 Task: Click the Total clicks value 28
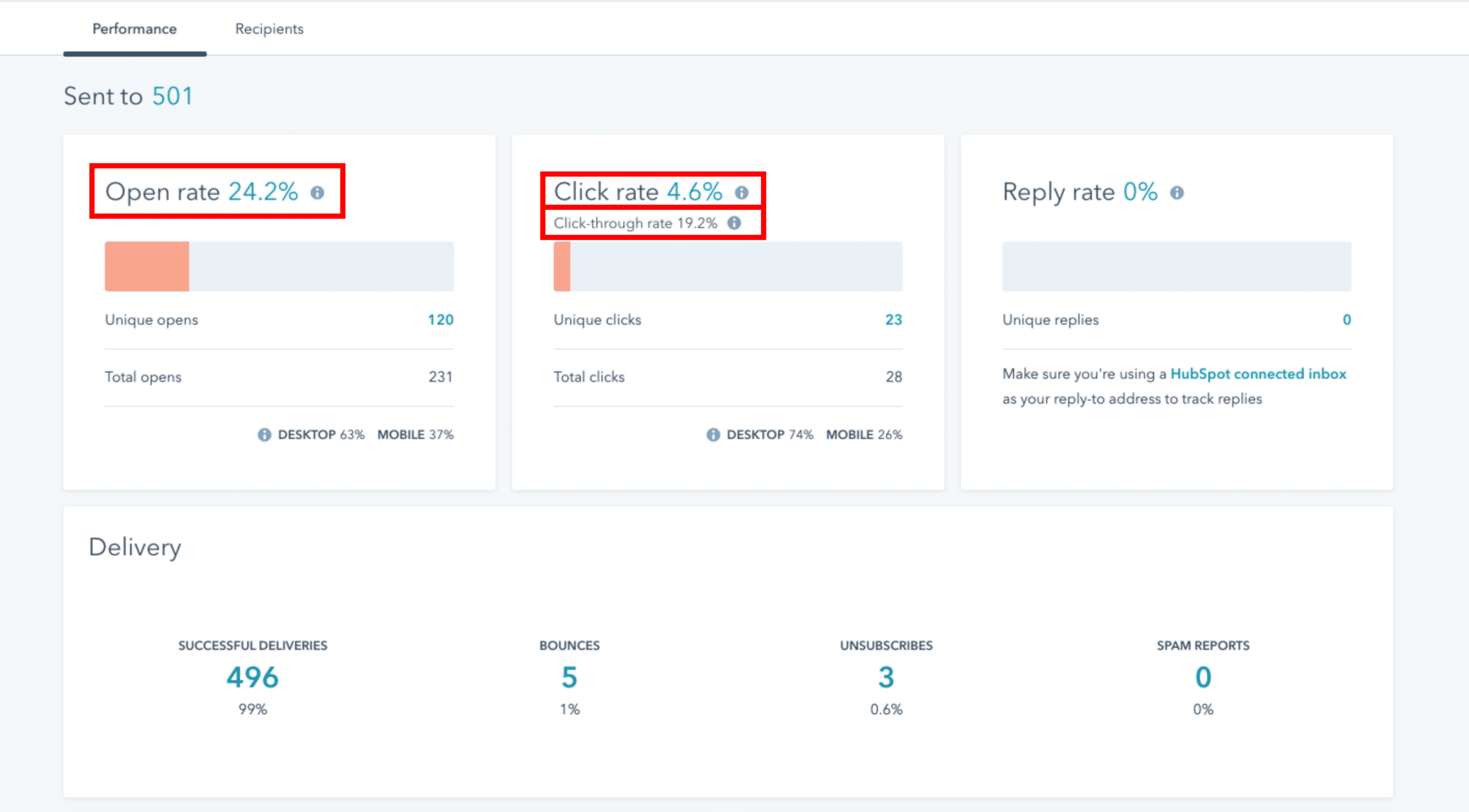[893, 377]
